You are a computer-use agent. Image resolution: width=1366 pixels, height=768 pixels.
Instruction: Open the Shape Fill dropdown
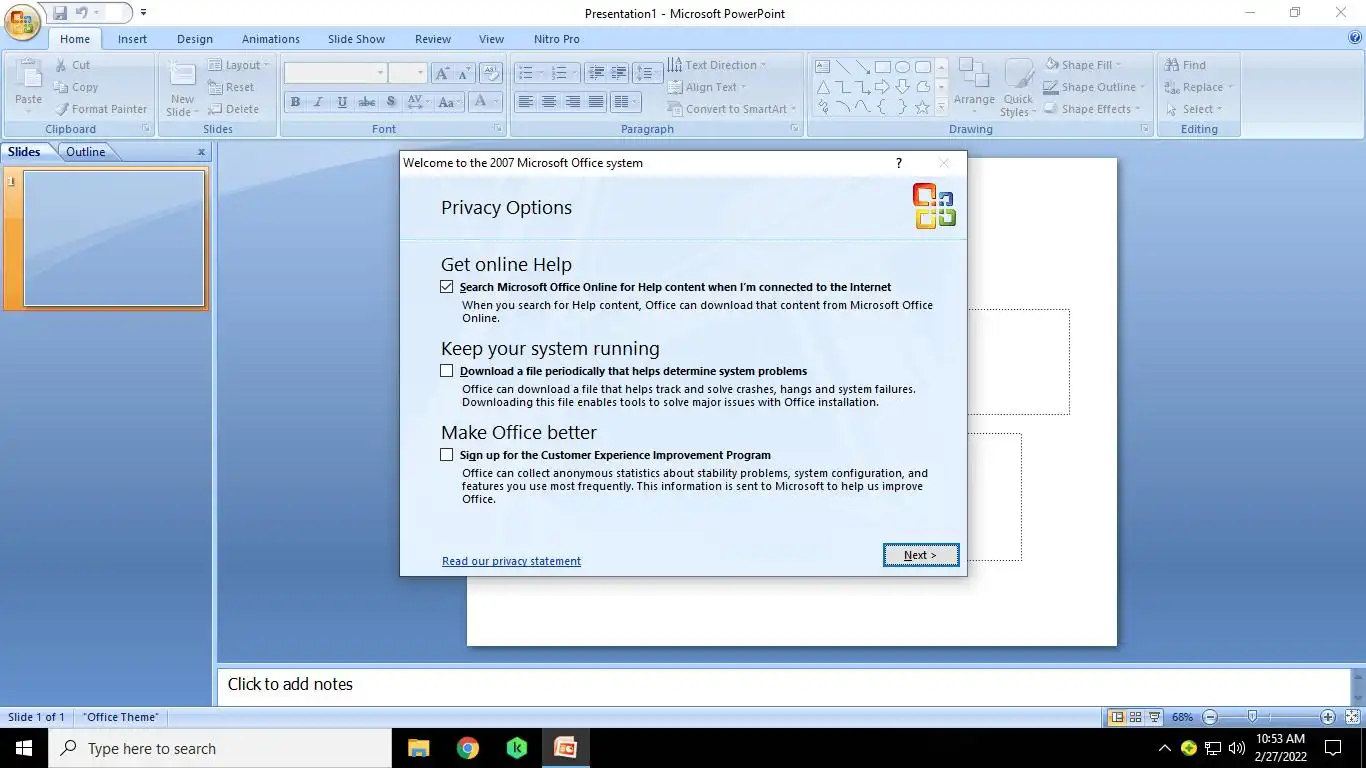[1083, 65]
